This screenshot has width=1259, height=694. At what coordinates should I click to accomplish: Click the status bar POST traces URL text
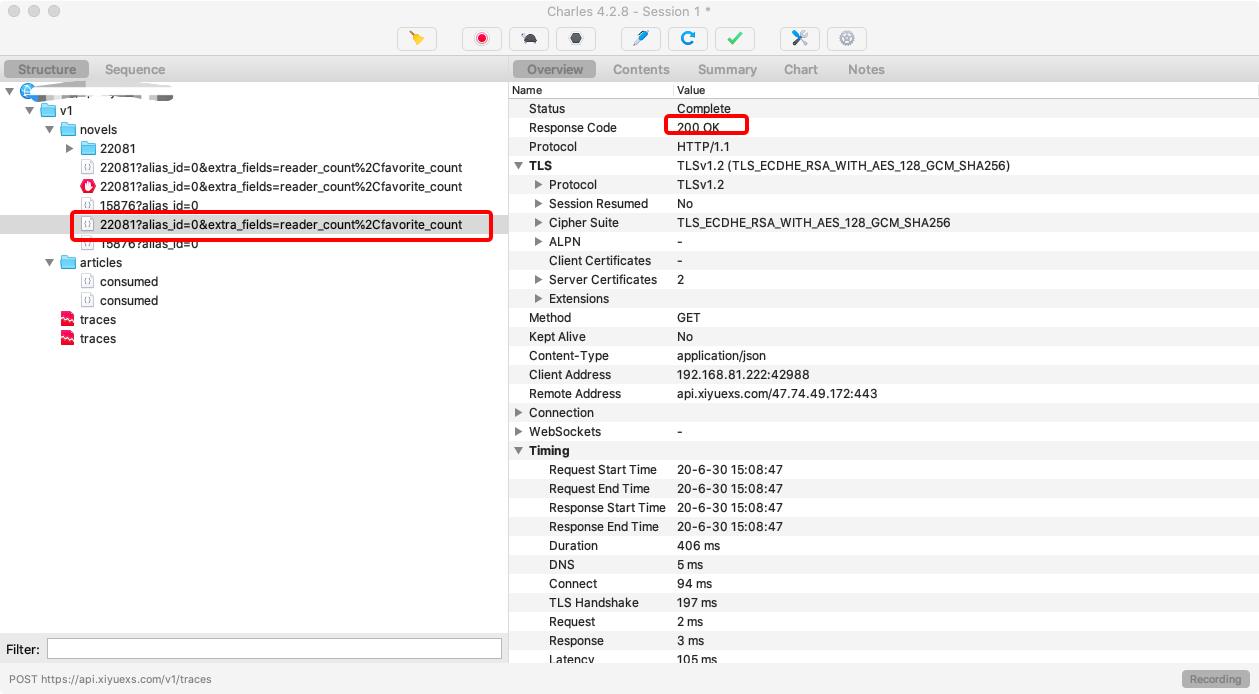coord(110,679)
